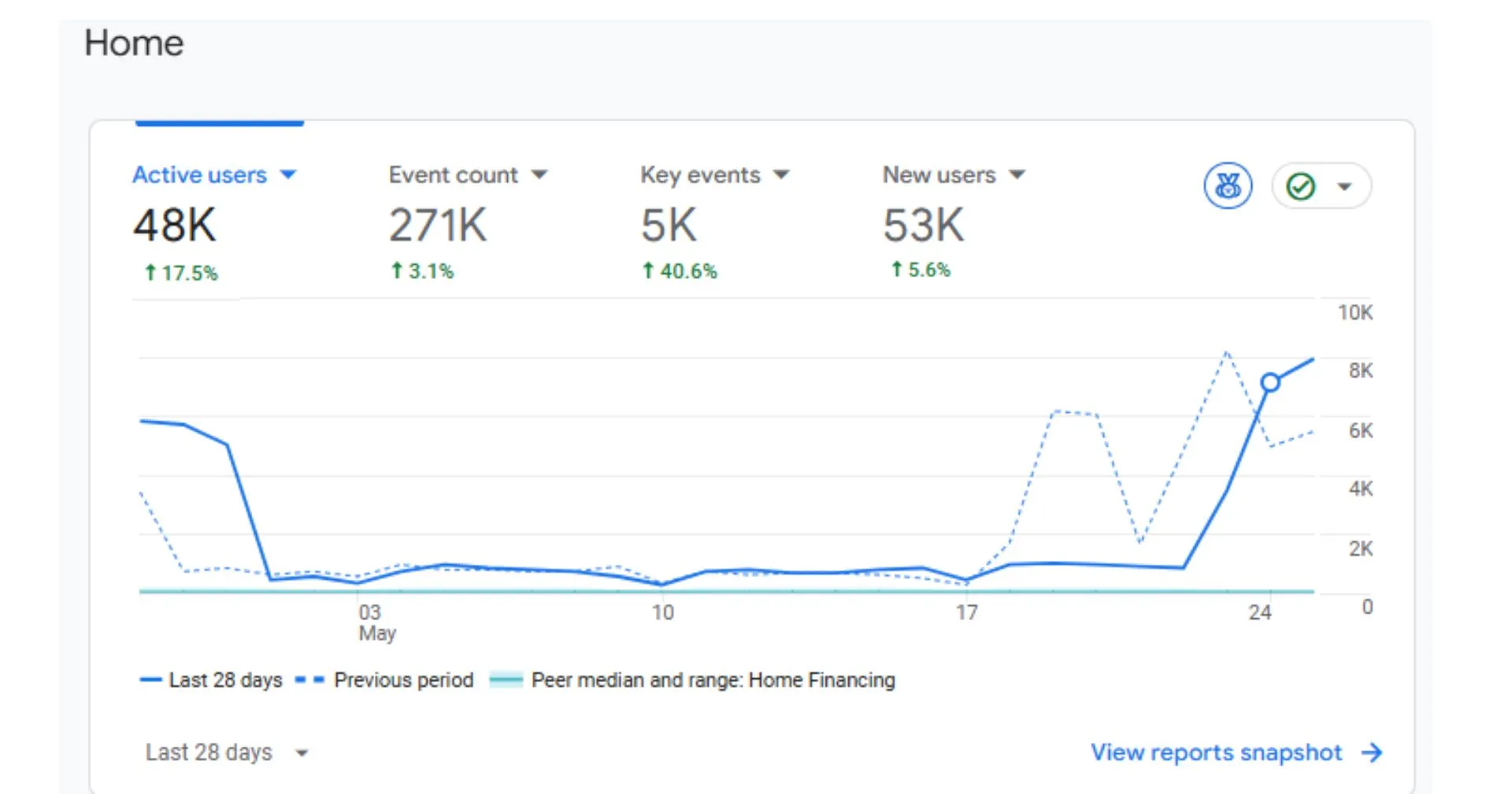Select the New users 53K value
Viewport: 1512px width, 794px height.
(923, 225)
